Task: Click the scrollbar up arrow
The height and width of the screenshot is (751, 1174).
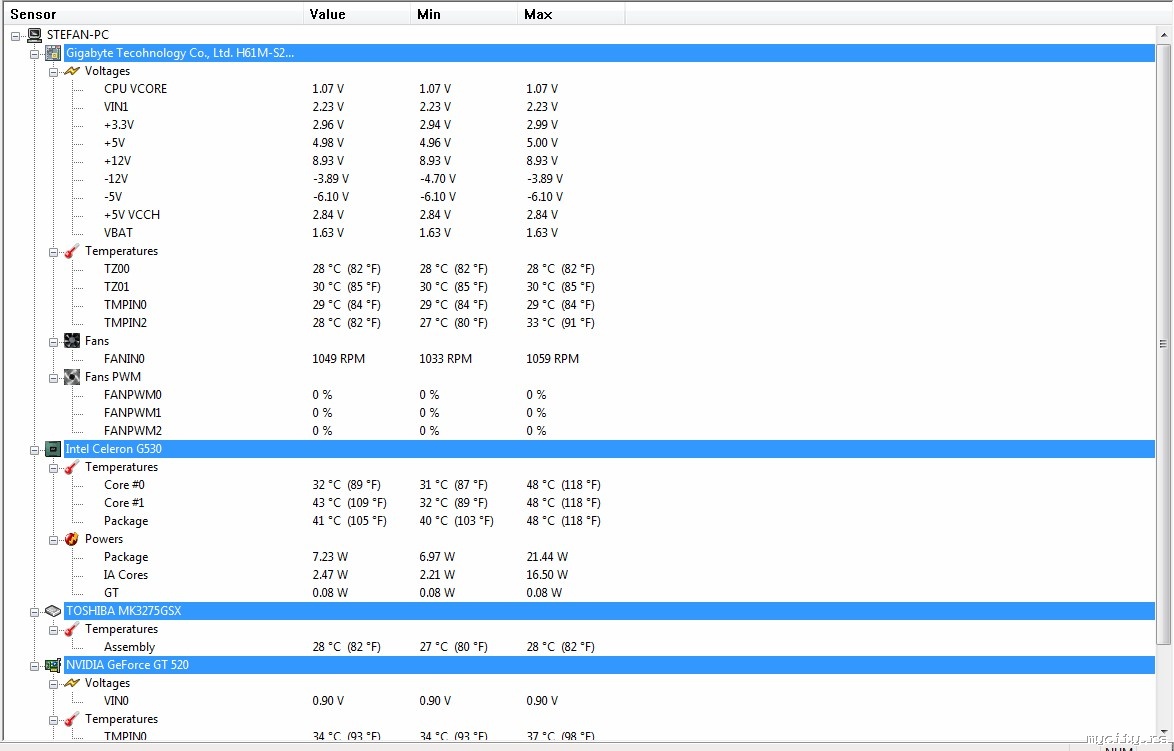Action: [1163, 34]
